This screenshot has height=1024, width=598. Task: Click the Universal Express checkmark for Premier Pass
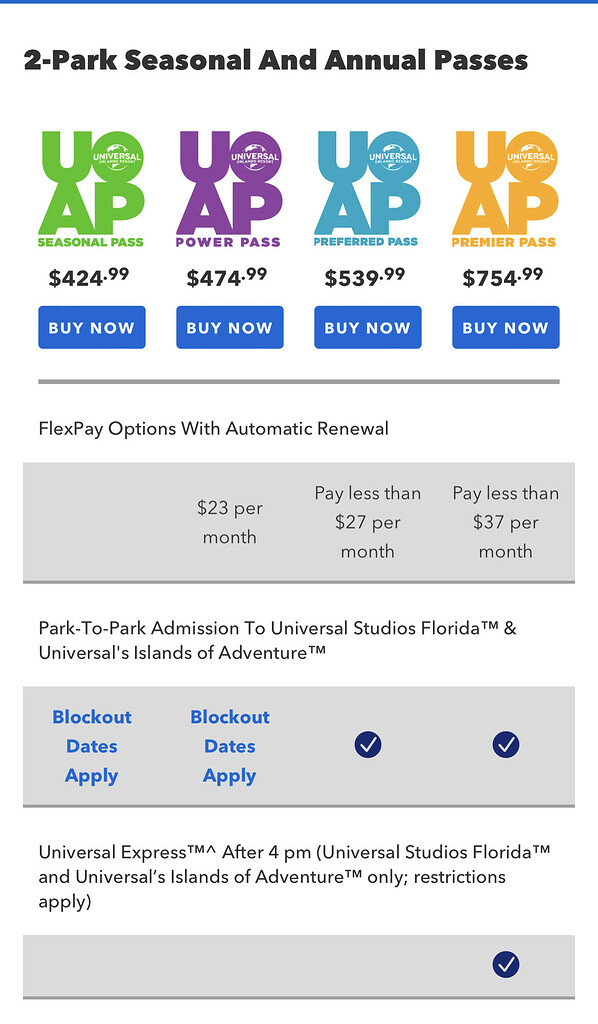coord(505,966)
